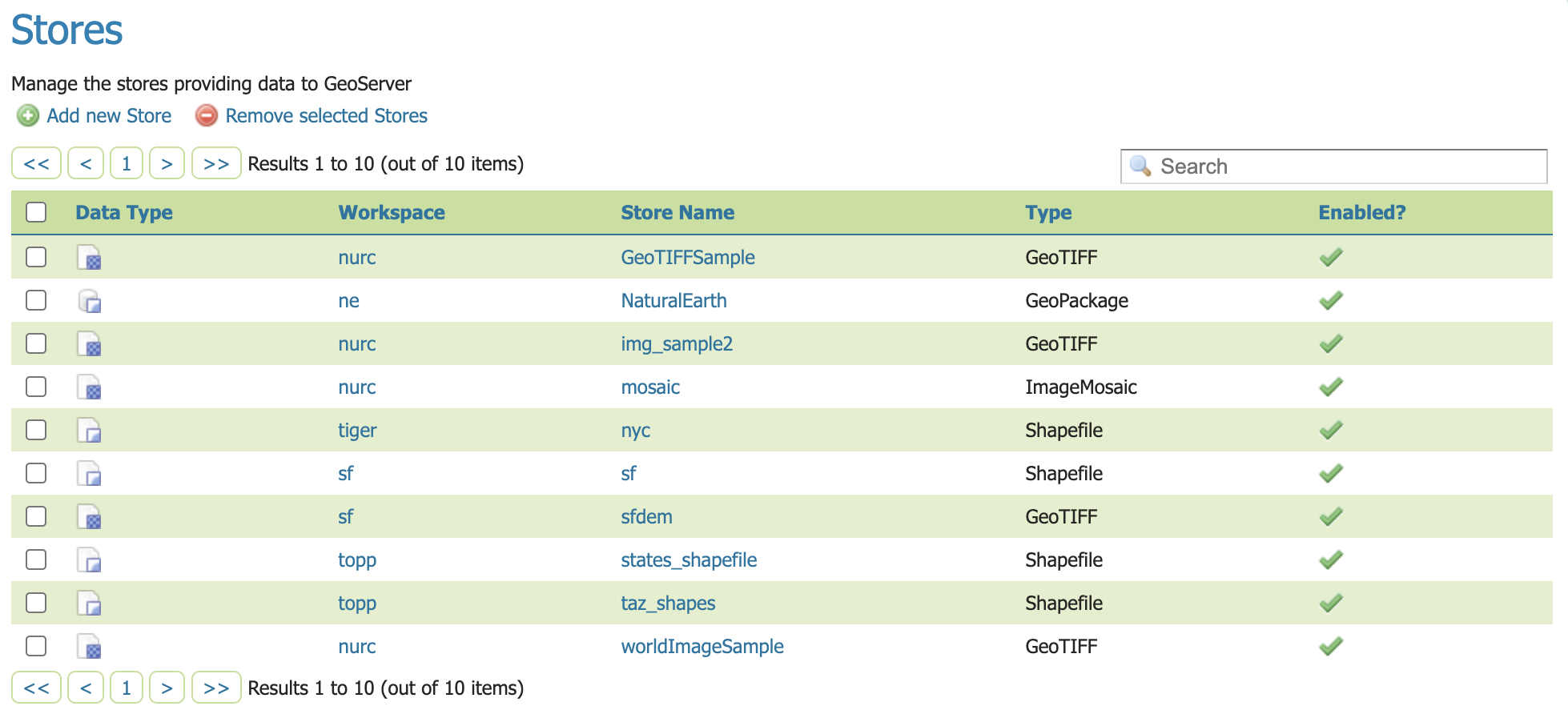Sort stores by the Enabled? column header
This screenshot has width=1568, height=722.
coord(1361,213)
